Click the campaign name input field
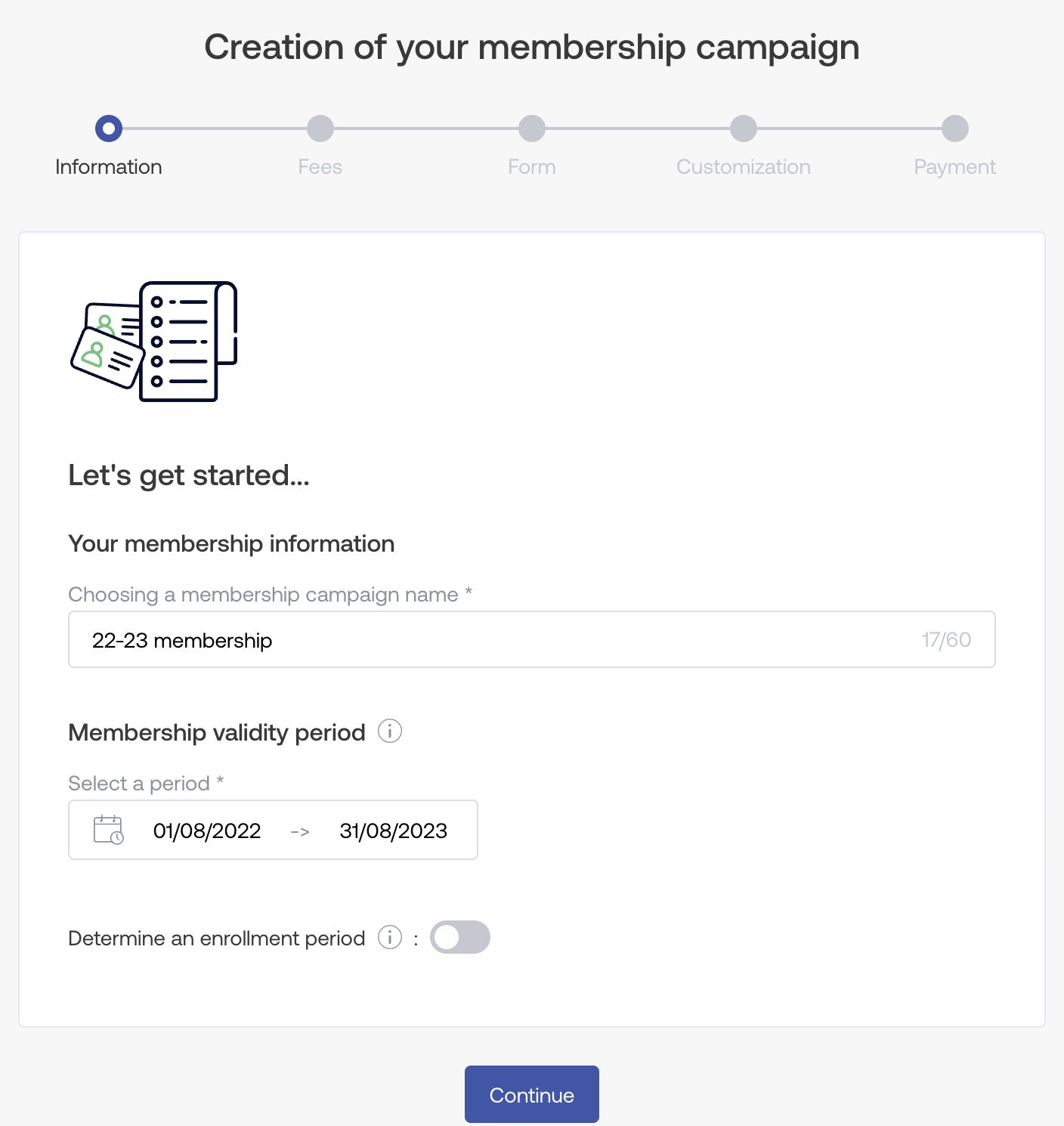 coord(499,640)
